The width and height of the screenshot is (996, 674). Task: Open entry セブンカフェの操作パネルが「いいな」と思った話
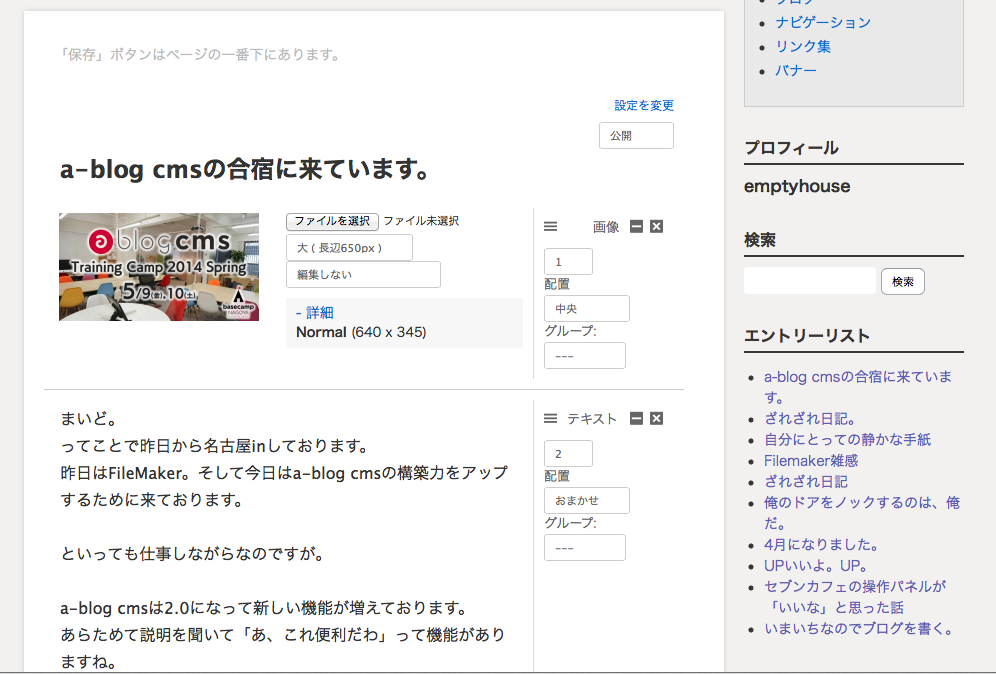tap(855, 596)
